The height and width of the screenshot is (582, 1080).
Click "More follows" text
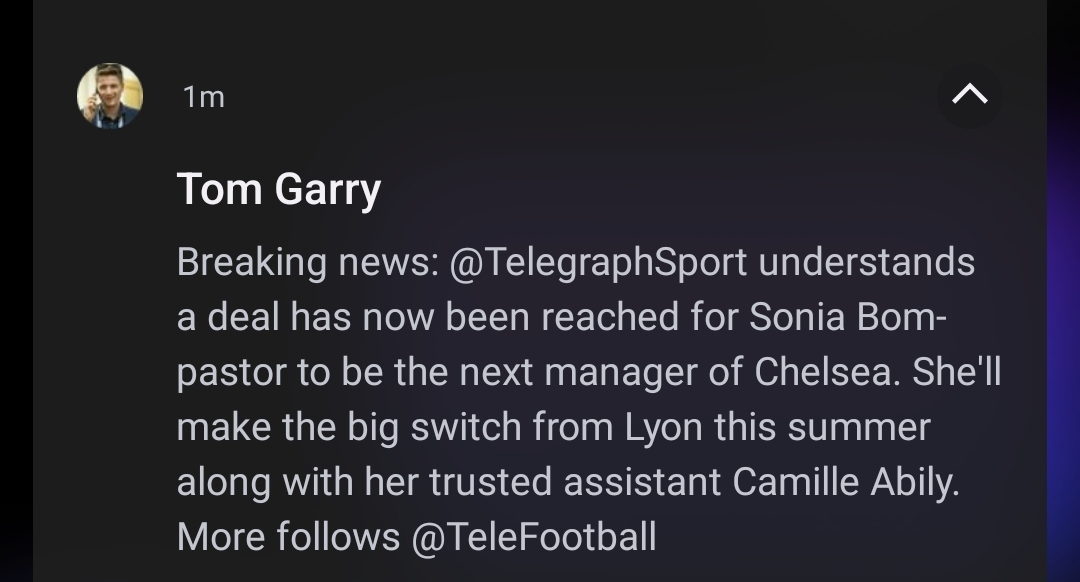(288, 537)
